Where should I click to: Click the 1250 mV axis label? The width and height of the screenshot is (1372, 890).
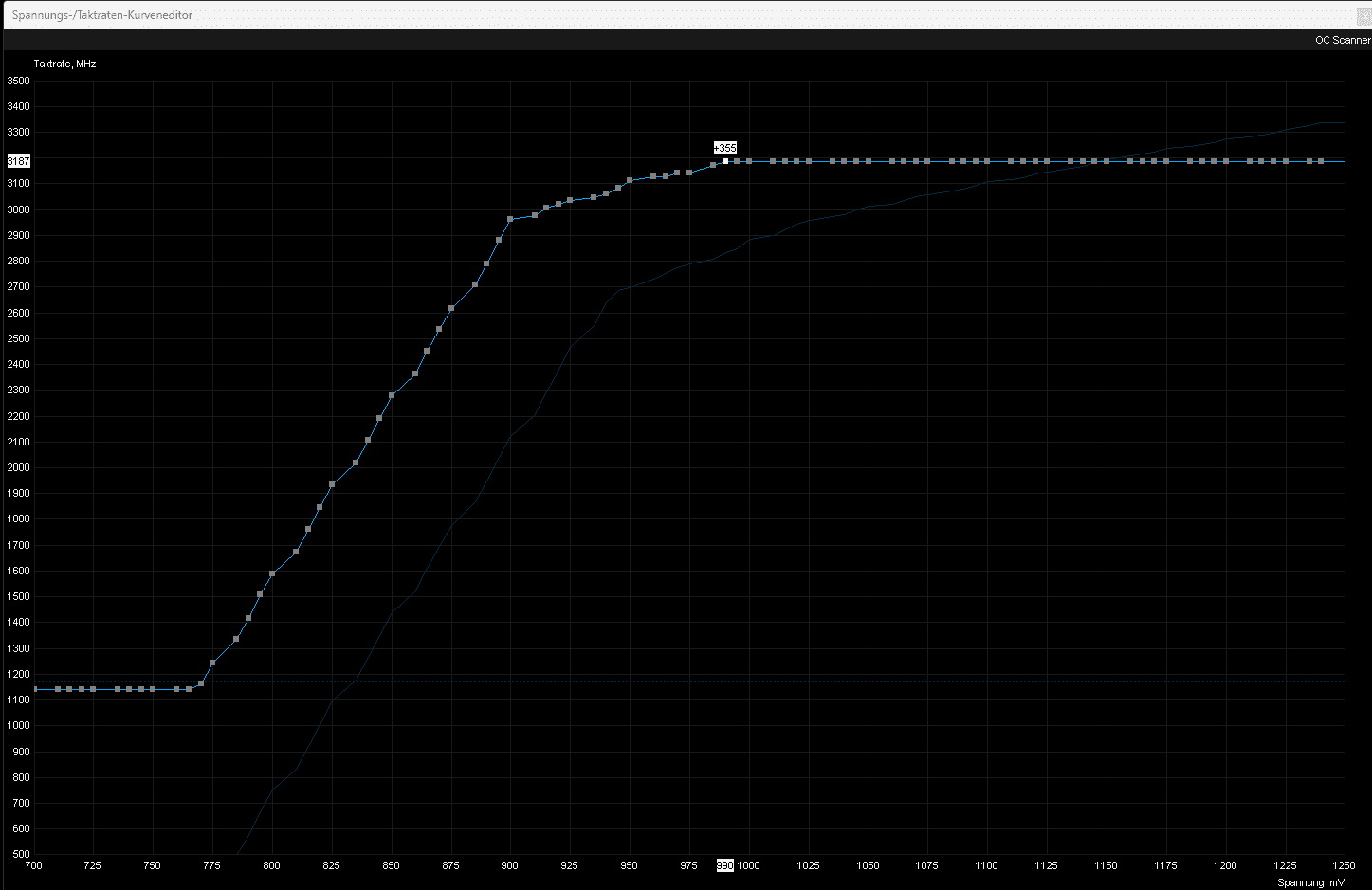click(x=1345, y=865)
